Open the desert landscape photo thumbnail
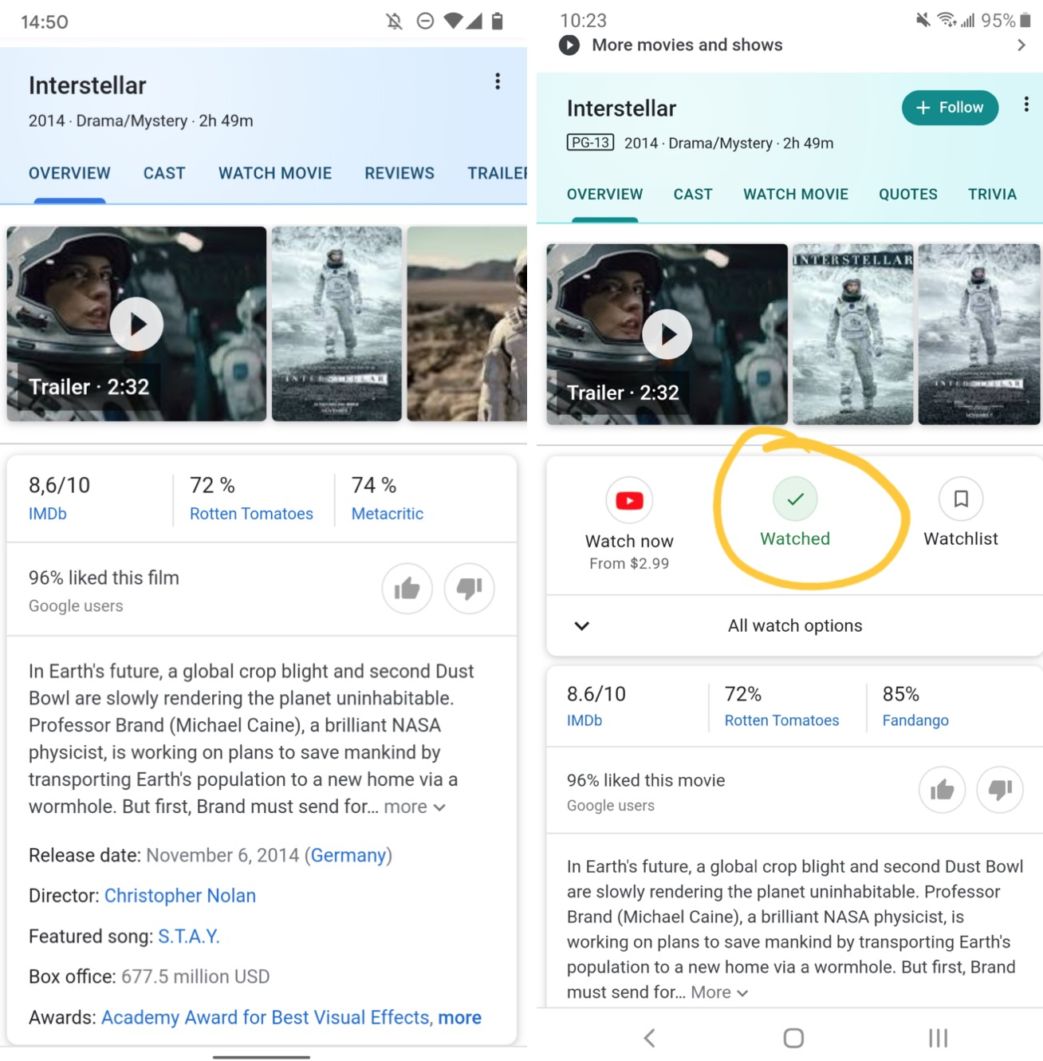The height and width of the screenshot is (1061, 1043). point(466,323)
